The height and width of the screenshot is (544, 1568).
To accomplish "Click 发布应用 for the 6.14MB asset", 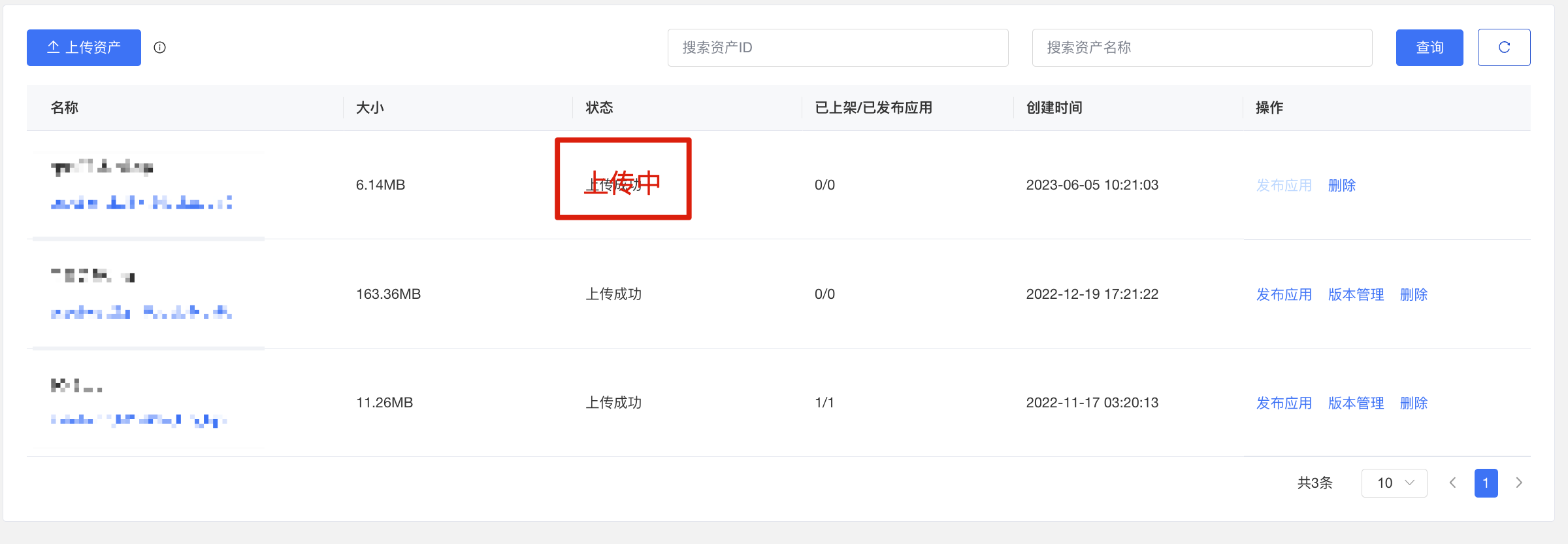I will tap(1284, 185).
